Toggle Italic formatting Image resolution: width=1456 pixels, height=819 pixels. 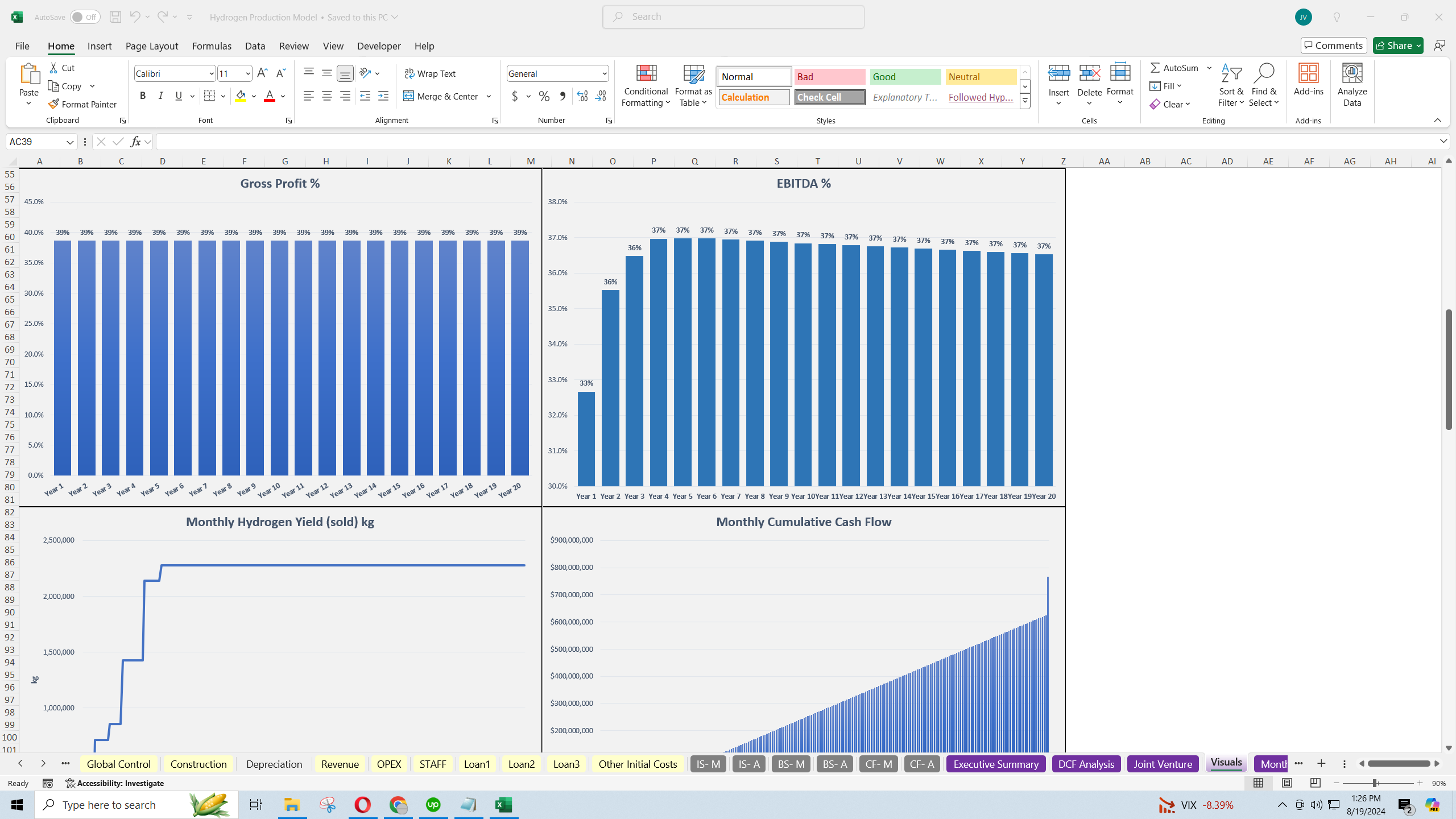(161, 96)
